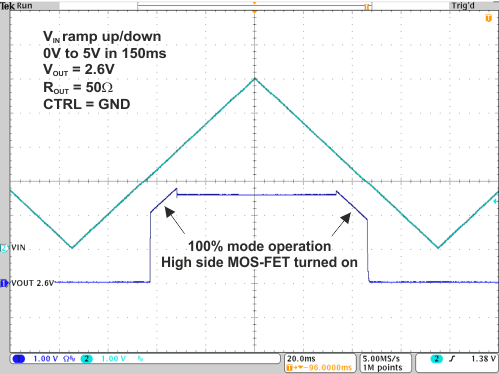Click the channel 2 badge next to second 1.00 V

pos(86,359)
